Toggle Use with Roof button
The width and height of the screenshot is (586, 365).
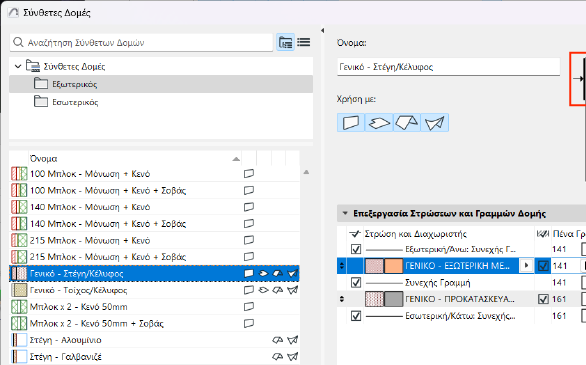407,123
